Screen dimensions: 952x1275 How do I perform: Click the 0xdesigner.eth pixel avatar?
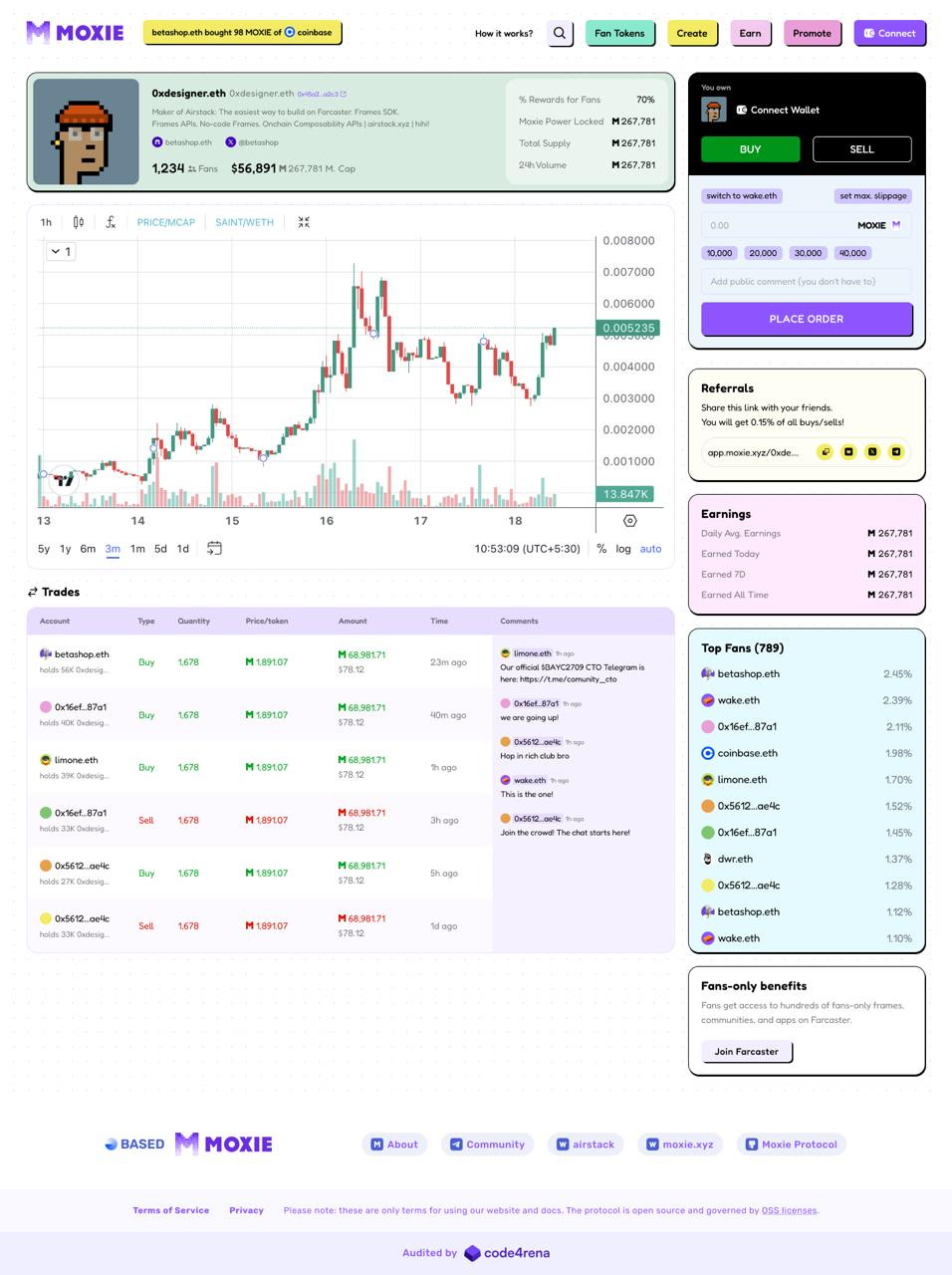coord(86,131)
